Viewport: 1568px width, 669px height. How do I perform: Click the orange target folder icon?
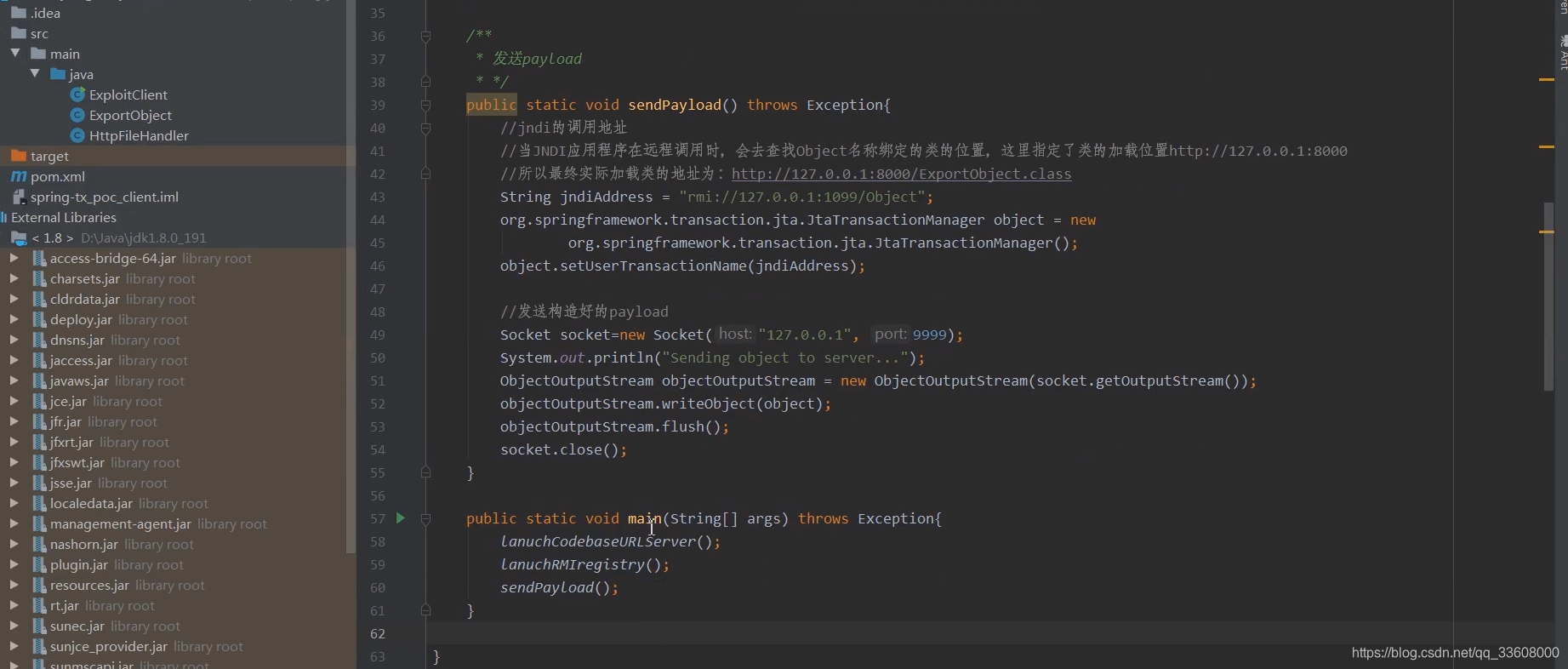(18, 156)
